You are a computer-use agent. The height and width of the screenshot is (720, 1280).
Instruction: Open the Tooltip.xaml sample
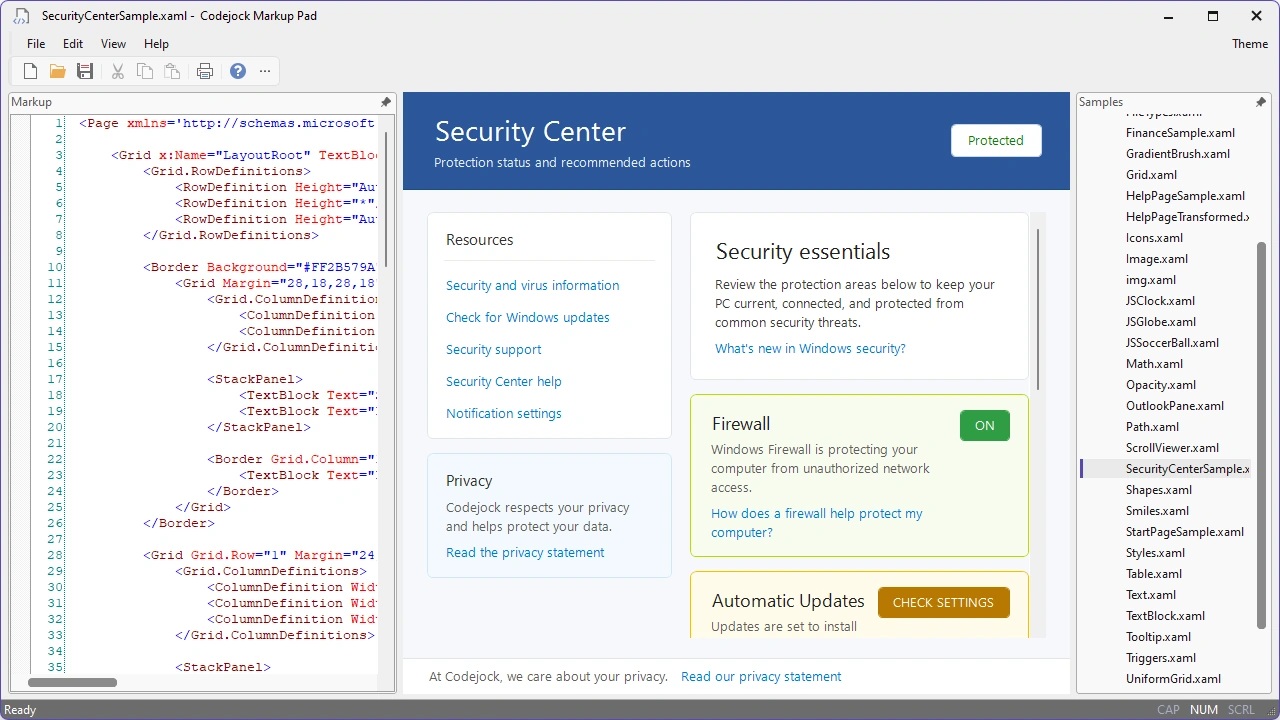(x=1158, y=637)
